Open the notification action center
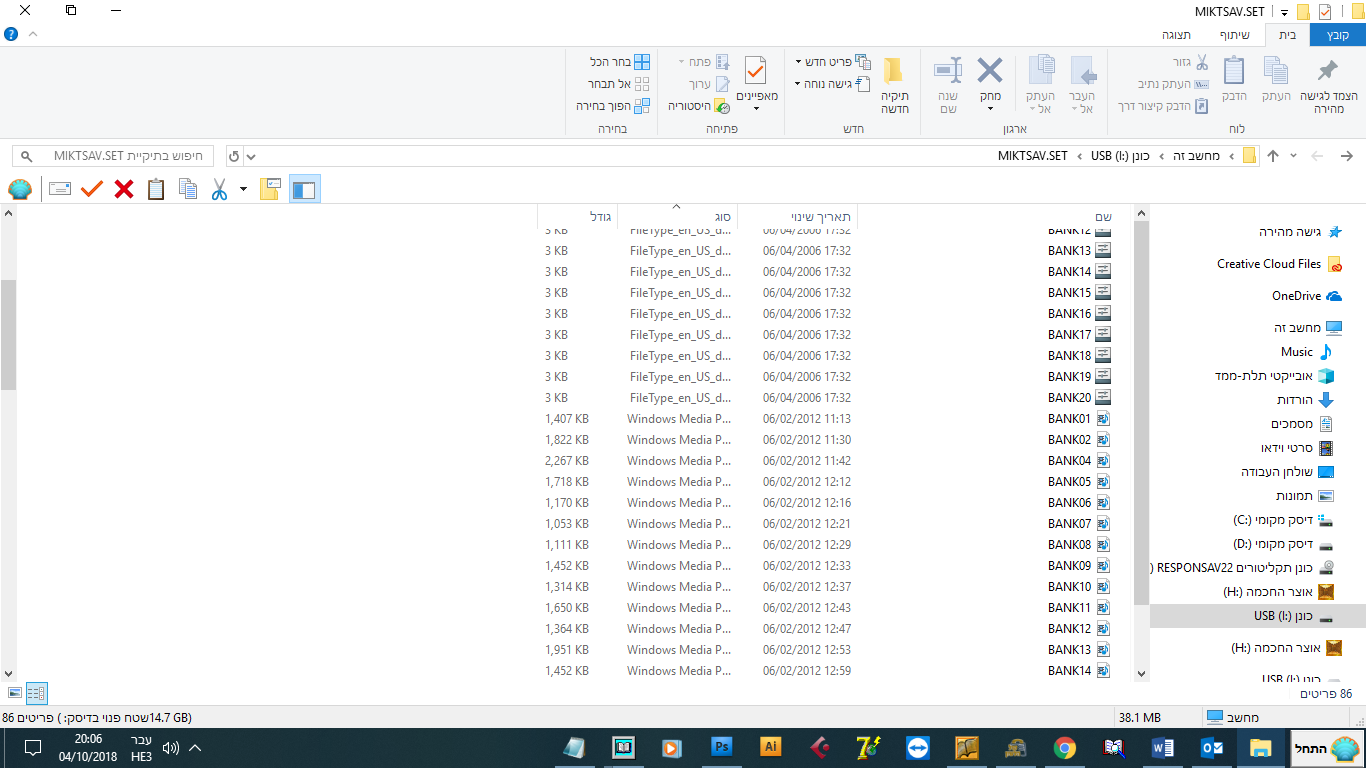 click(33, 747)
